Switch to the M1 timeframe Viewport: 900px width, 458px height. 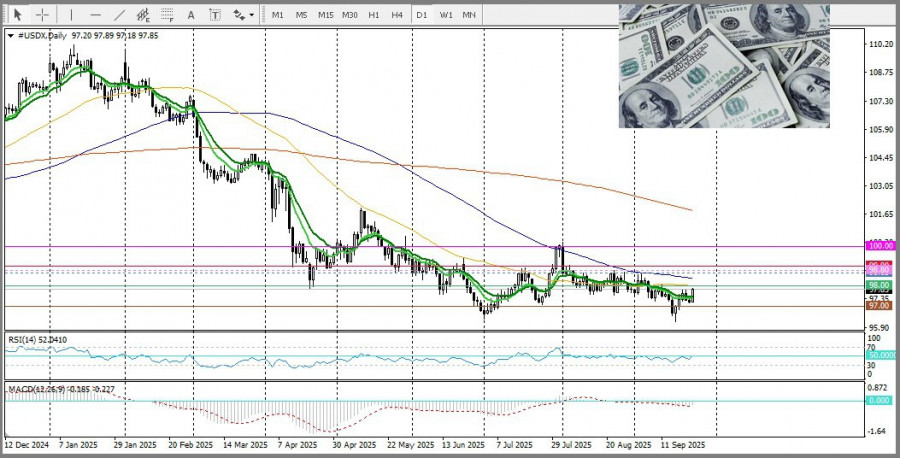click(278, 15)
